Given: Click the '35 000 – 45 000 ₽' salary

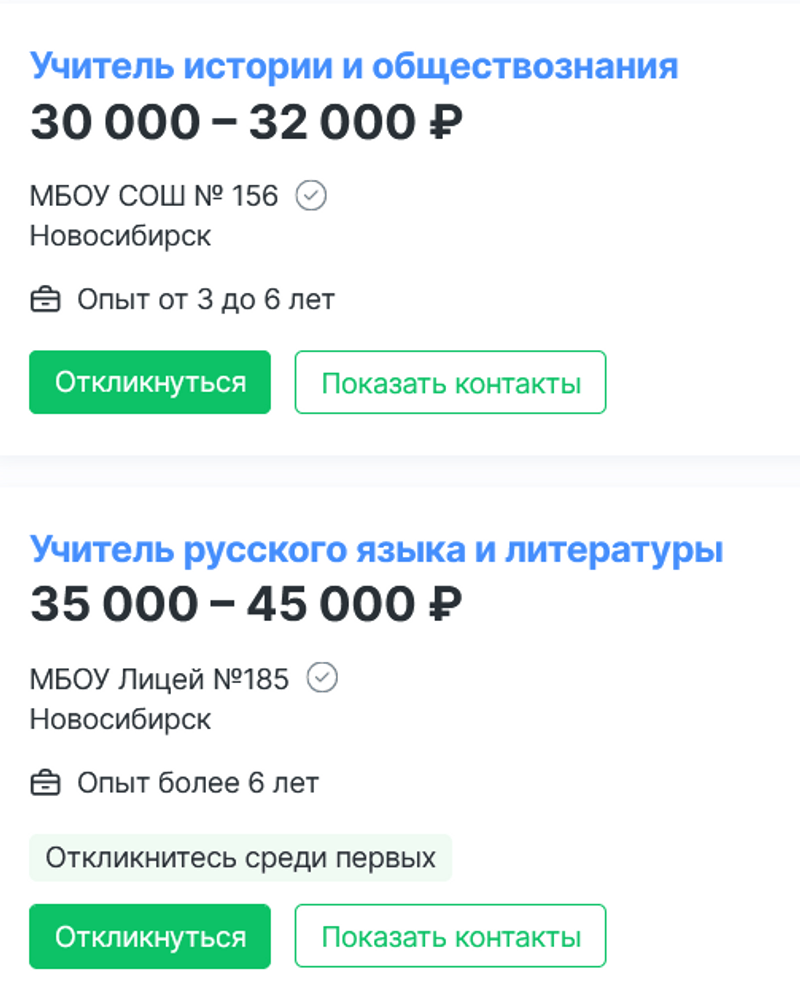Looking at the screenshot, I should [246, 605].
